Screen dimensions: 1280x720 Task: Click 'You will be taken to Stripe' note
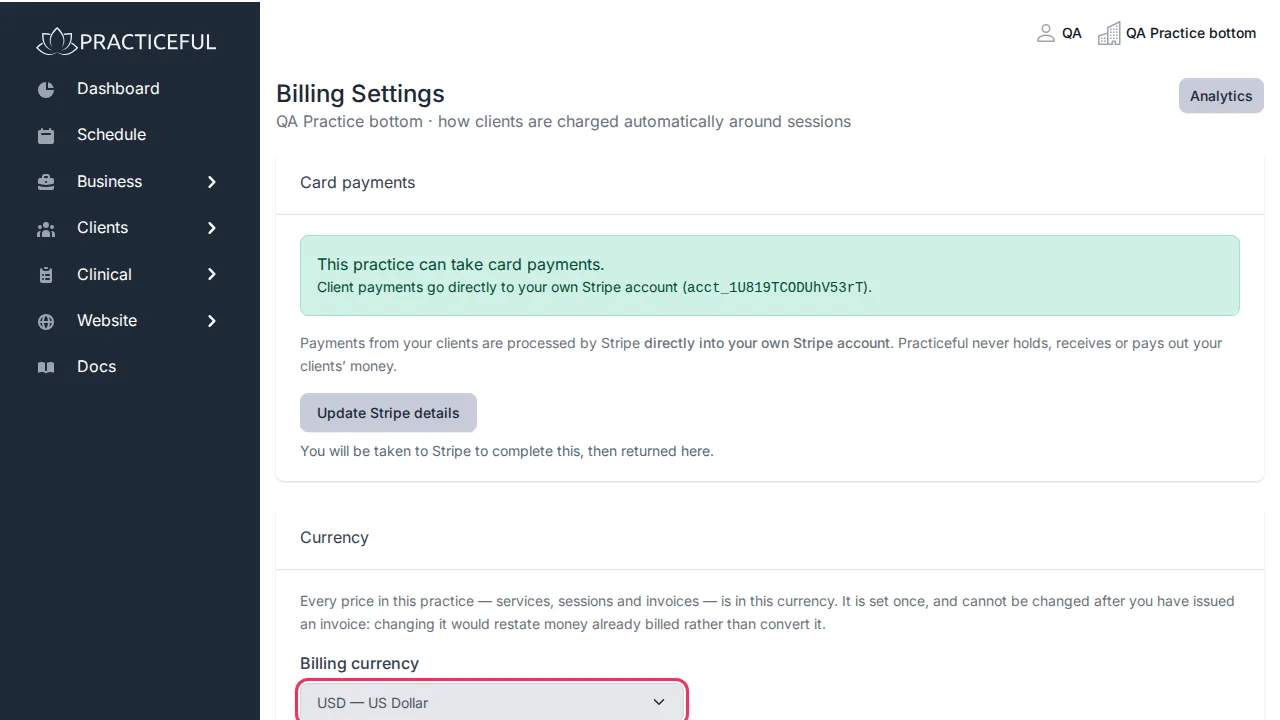point(507,451)
